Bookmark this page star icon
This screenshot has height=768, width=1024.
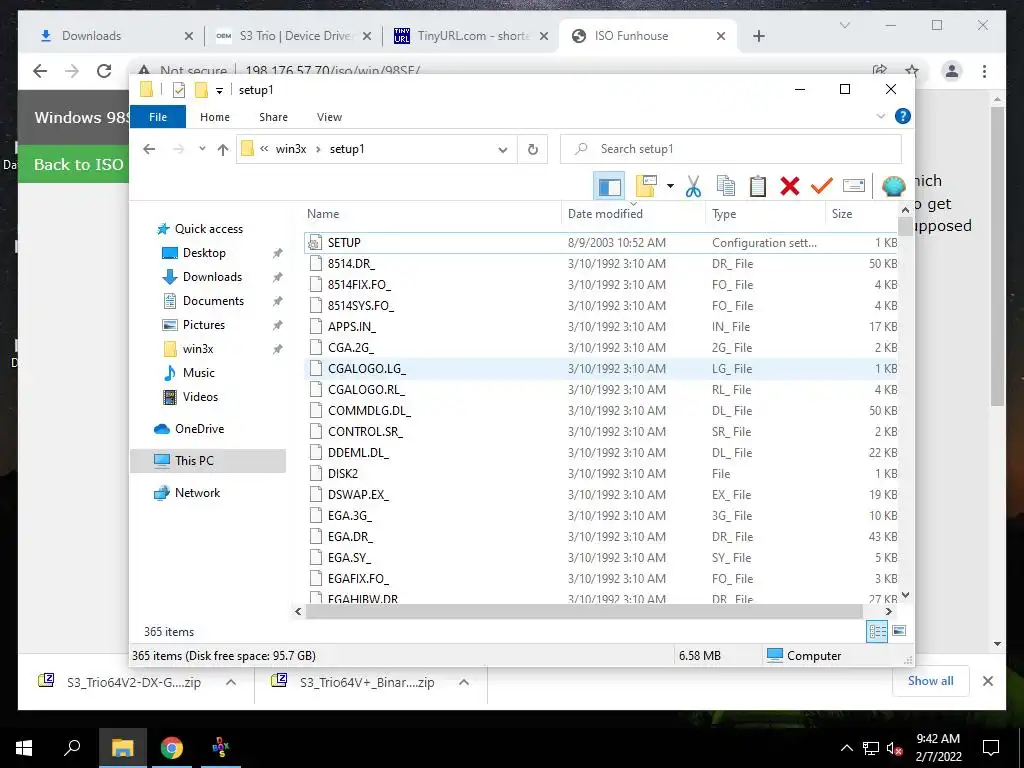912,71
